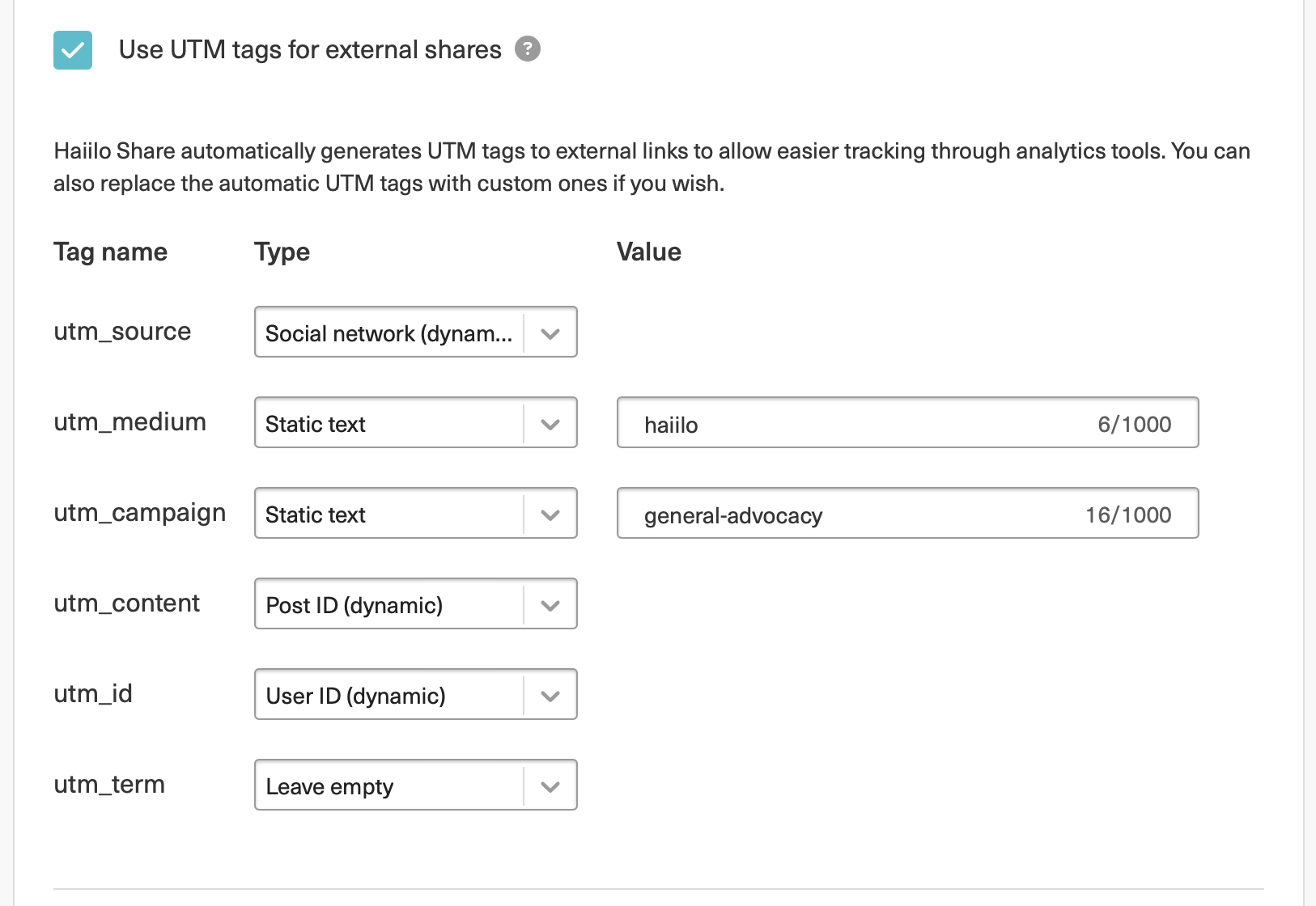The width and height of the screenshot is (1316, 906).
Task: Click the utm_source tag name label
Action: [x=122, y=332]
